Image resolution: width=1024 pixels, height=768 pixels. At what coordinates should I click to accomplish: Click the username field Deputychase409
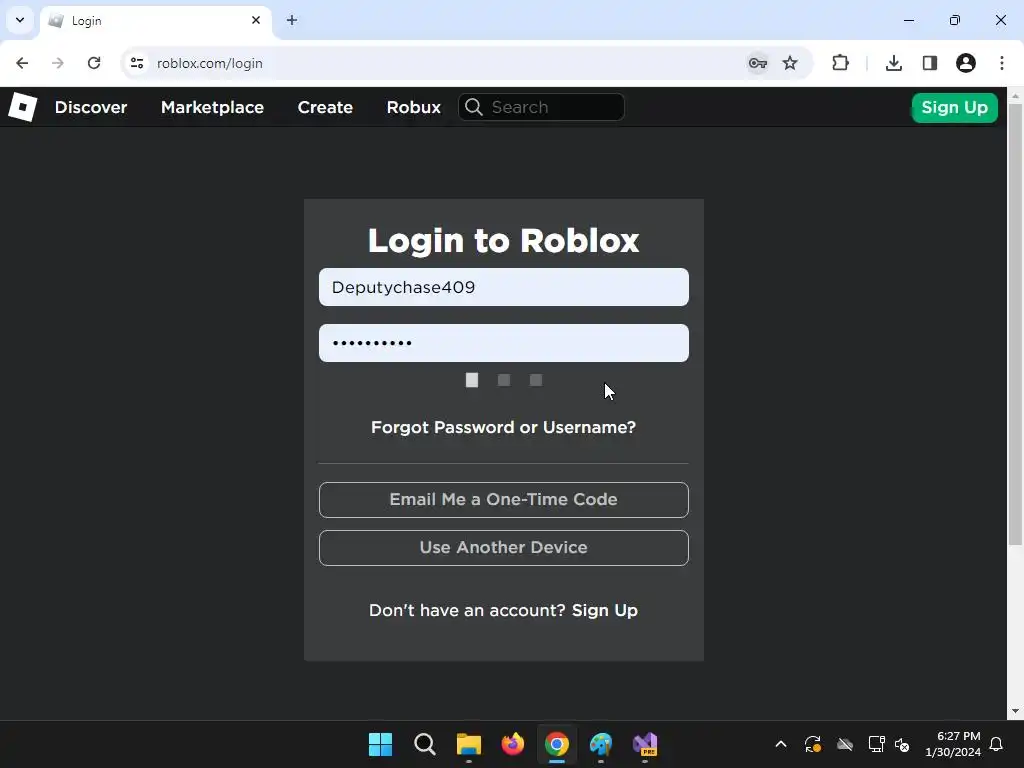tap(504, 287)
